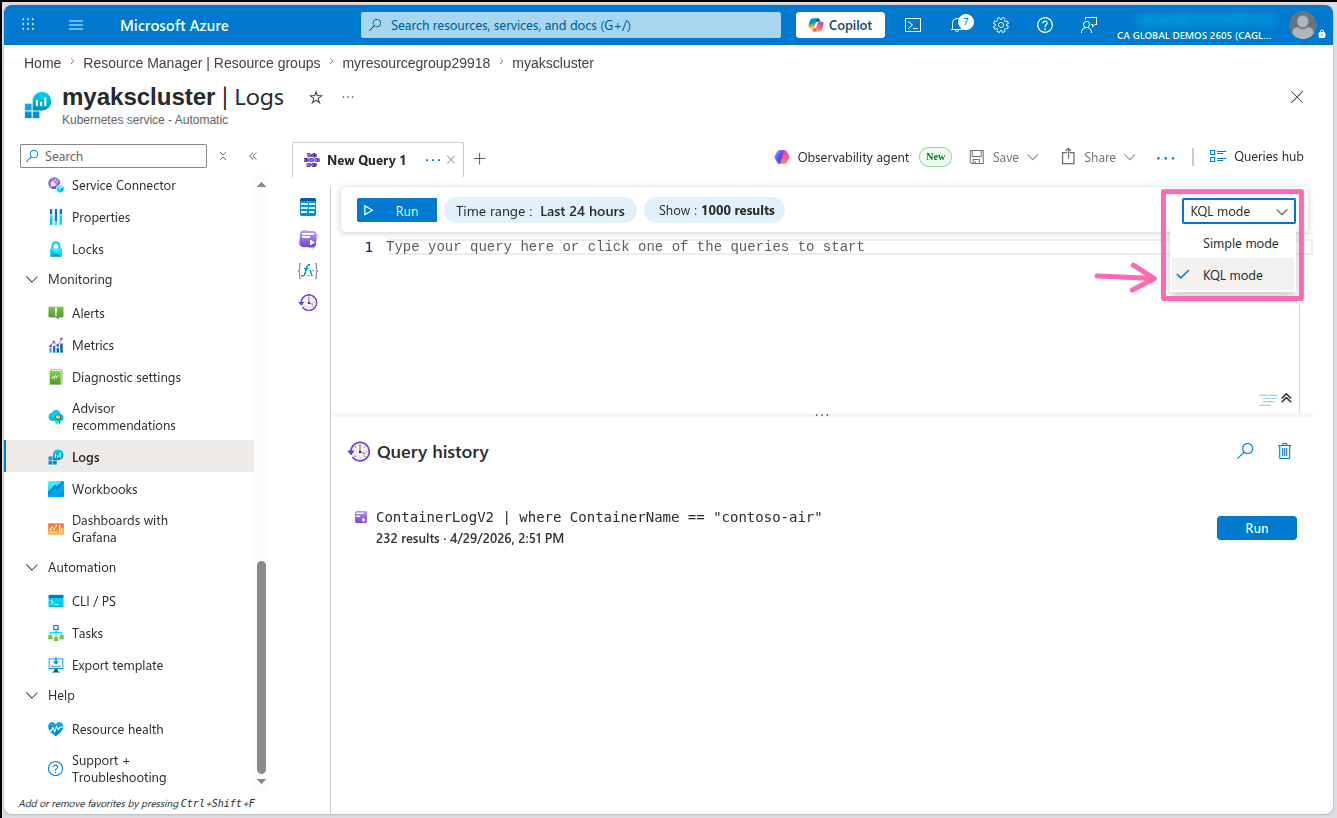Select the checked KQL mode option
The width and height of the screenshot is (1337, 818).
click(x=1233, y=275)
